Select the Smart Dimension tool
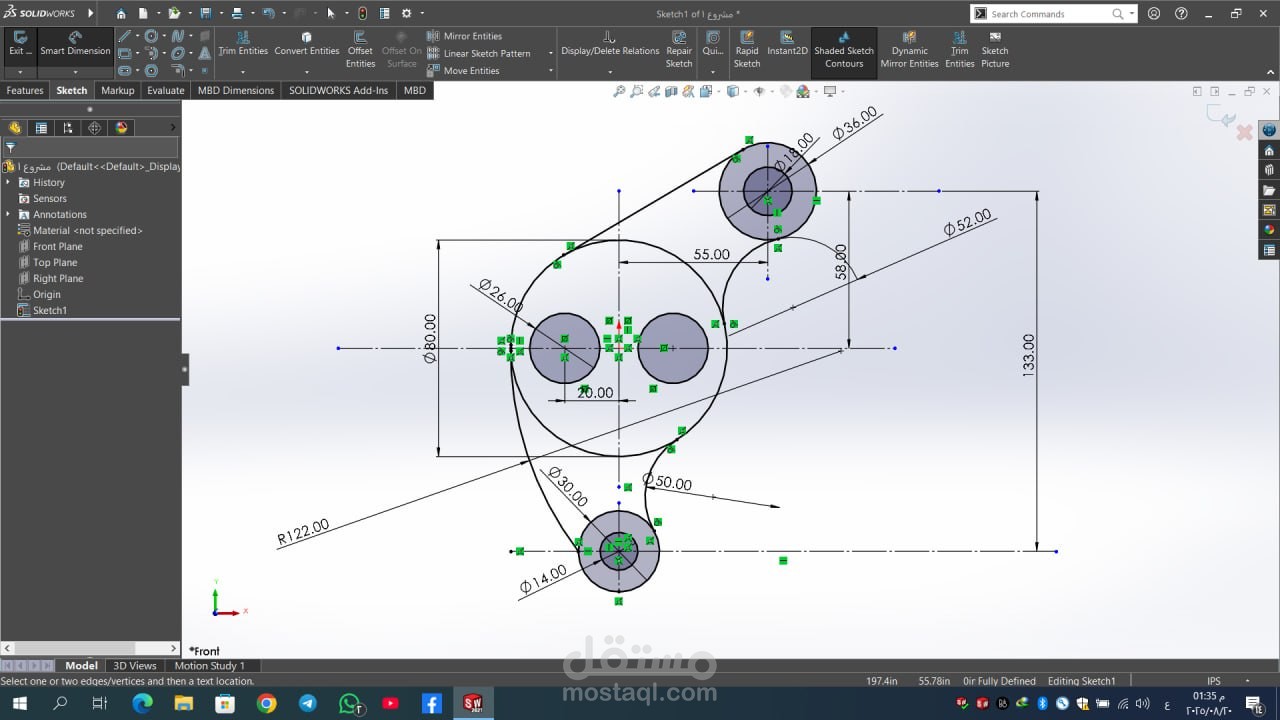This screenshot has height=720, width=1280. coord(75,44)
